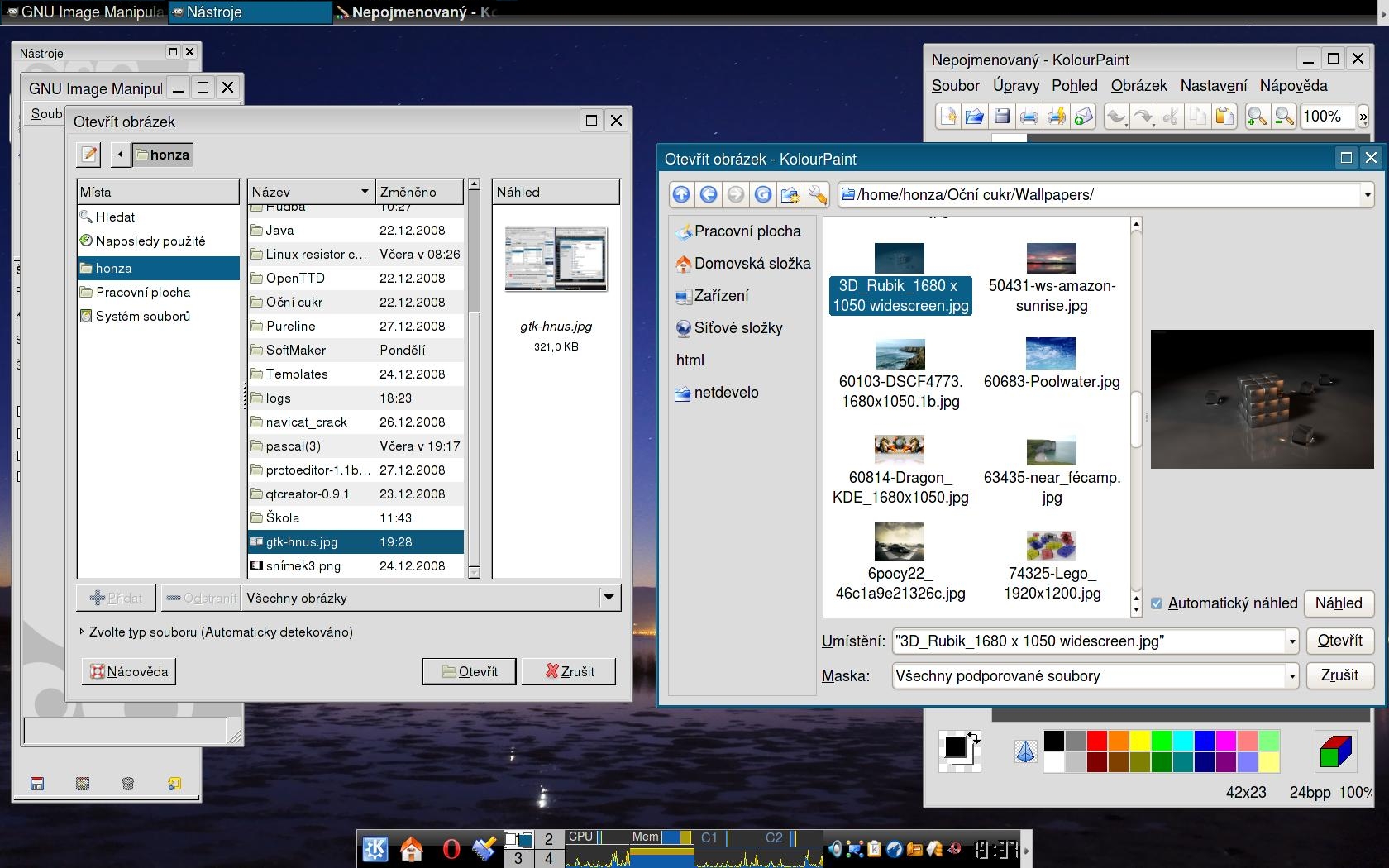The width and height of the screenshot is (1389, 868).
Task: Click Print icon in KolourPaint toolbar
Action: (x=1029, y=117)
